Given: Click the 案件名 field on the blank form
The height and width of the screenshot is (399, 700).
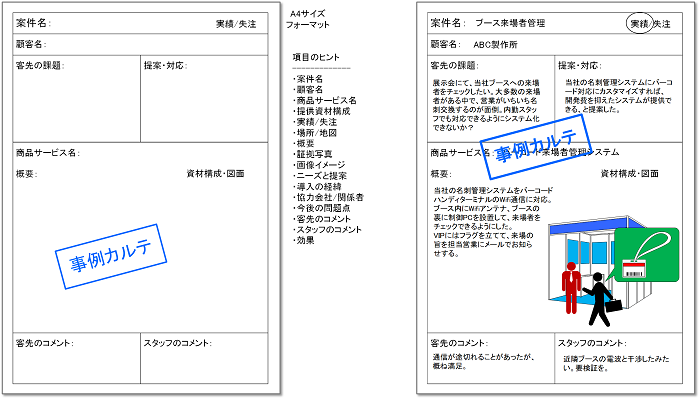Looking at the screenshot, I should [140, 23].
